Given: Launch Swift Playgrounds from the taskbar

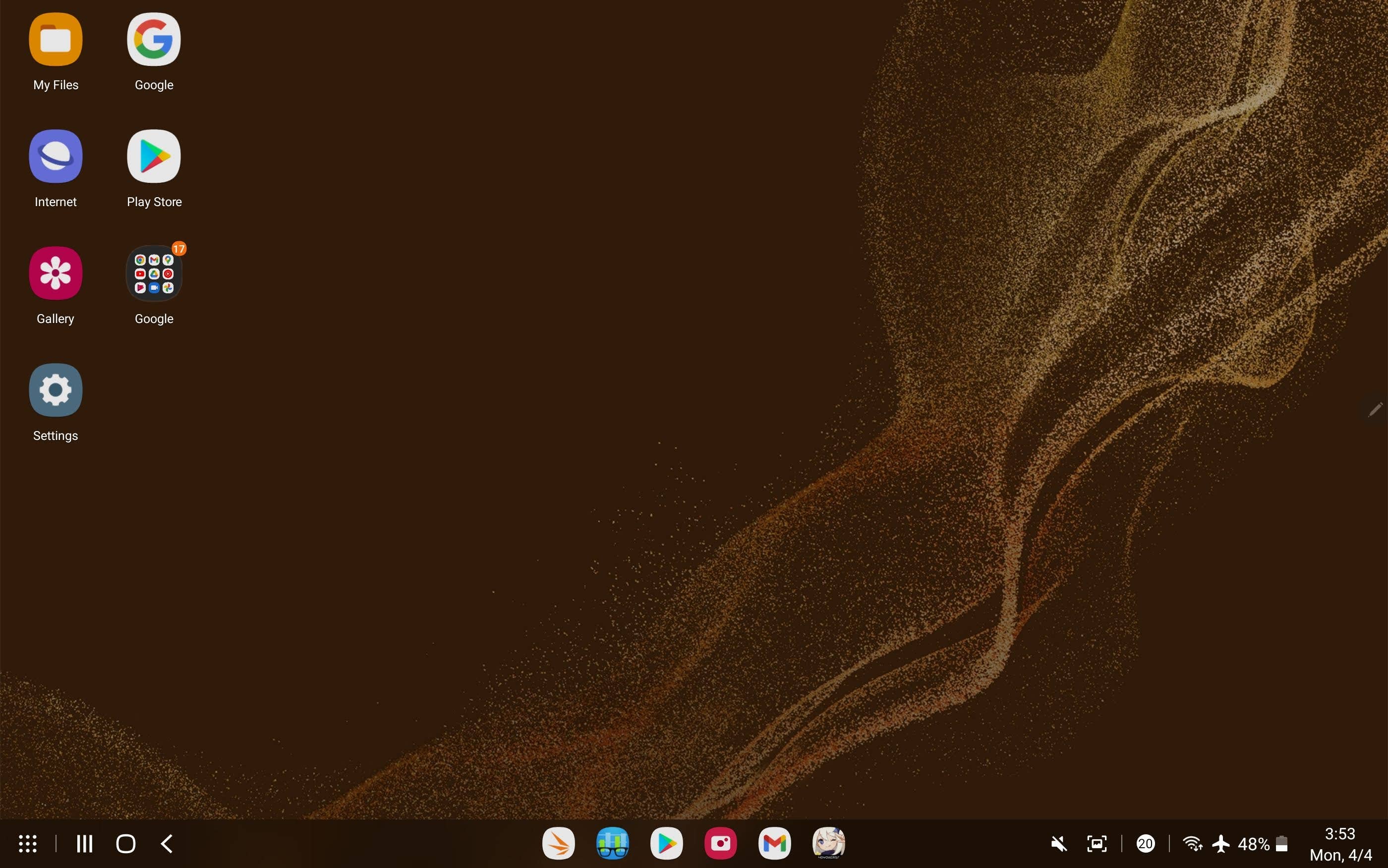Looking at the screenshot, I should point(558,843).
